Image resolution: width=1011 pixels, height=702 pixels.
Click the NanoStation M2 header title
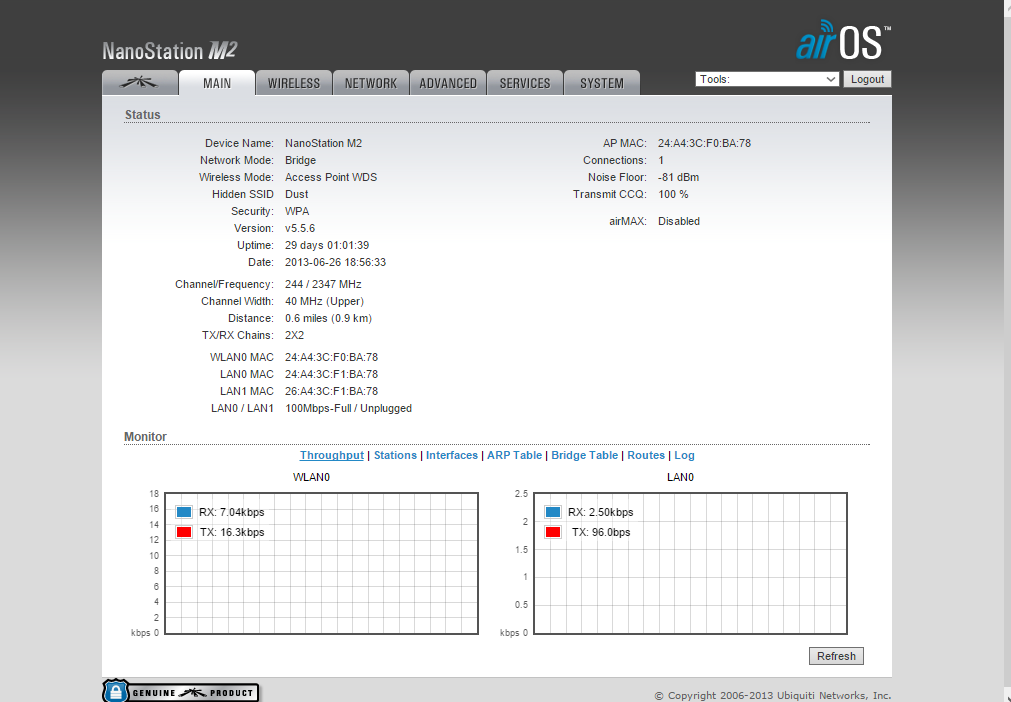click(x=170, y=50)
